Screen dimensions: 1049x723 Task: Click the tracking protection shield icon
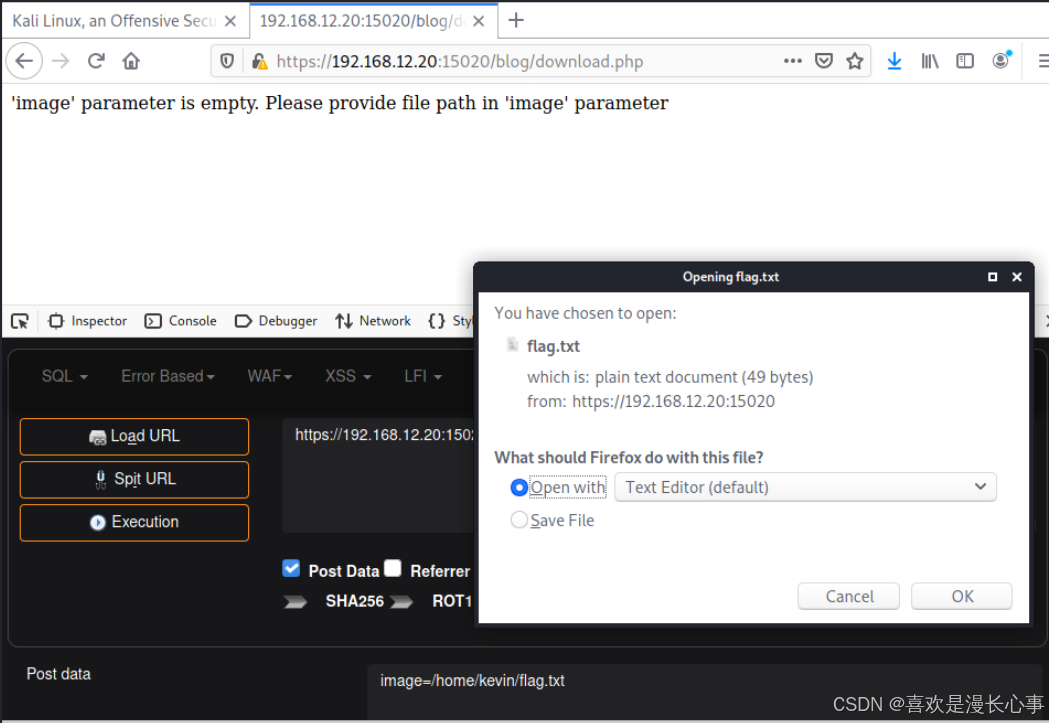pyautogui.click(x=227, y=62)
